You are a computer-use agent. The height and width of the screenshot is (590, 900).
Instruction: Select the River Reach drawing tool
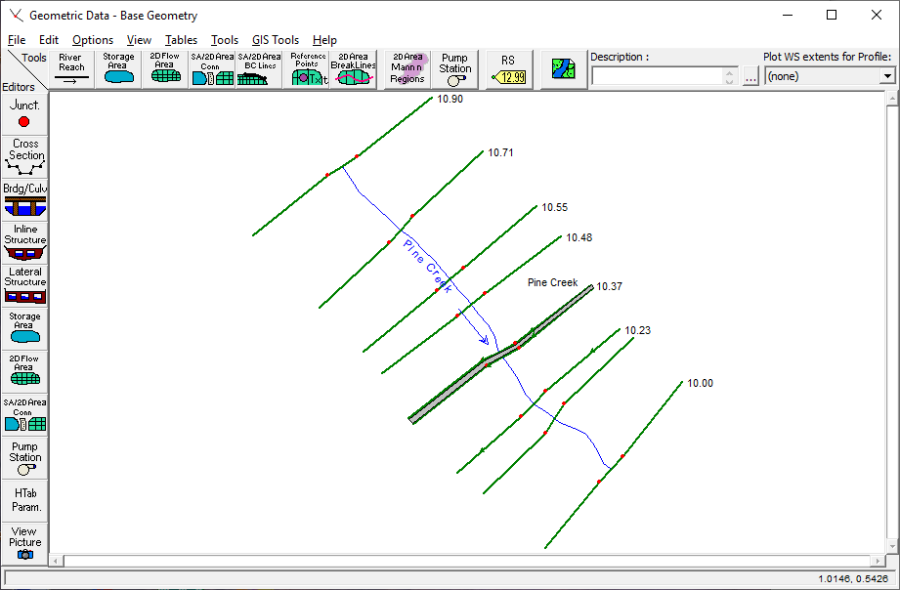(x=71, y=69)
